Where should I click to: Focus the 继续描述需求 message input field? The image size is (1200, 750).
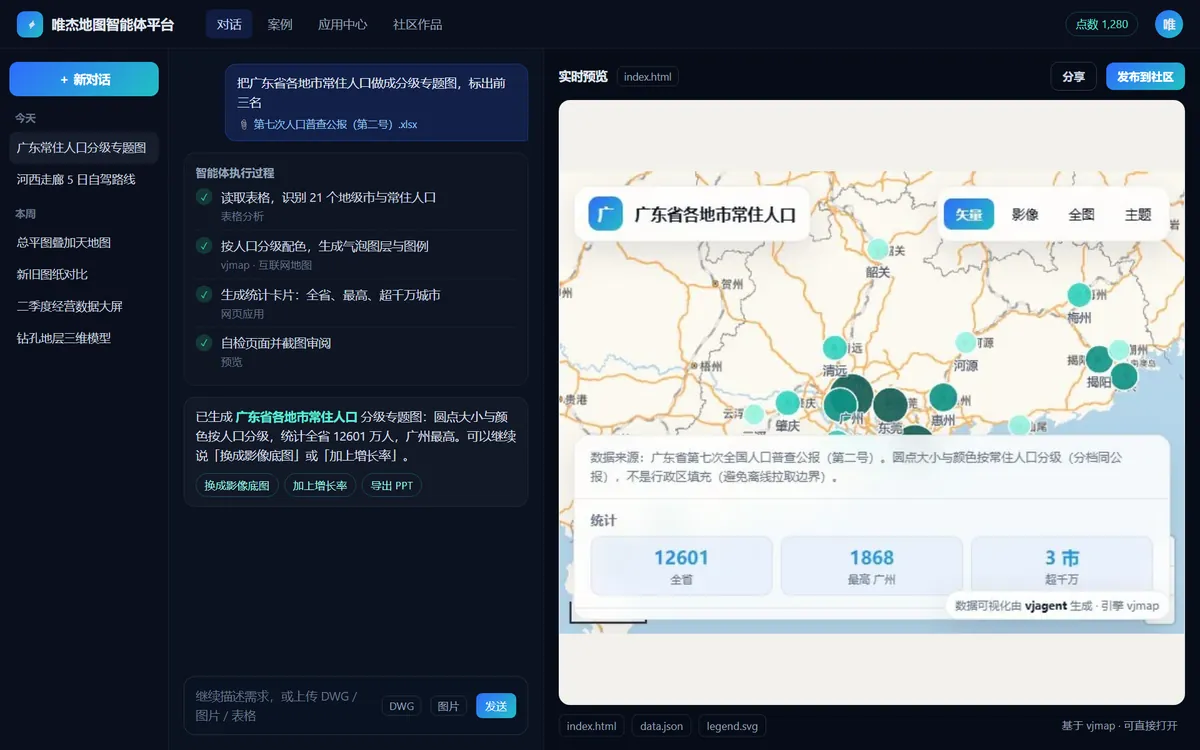[x=282, y=706]
